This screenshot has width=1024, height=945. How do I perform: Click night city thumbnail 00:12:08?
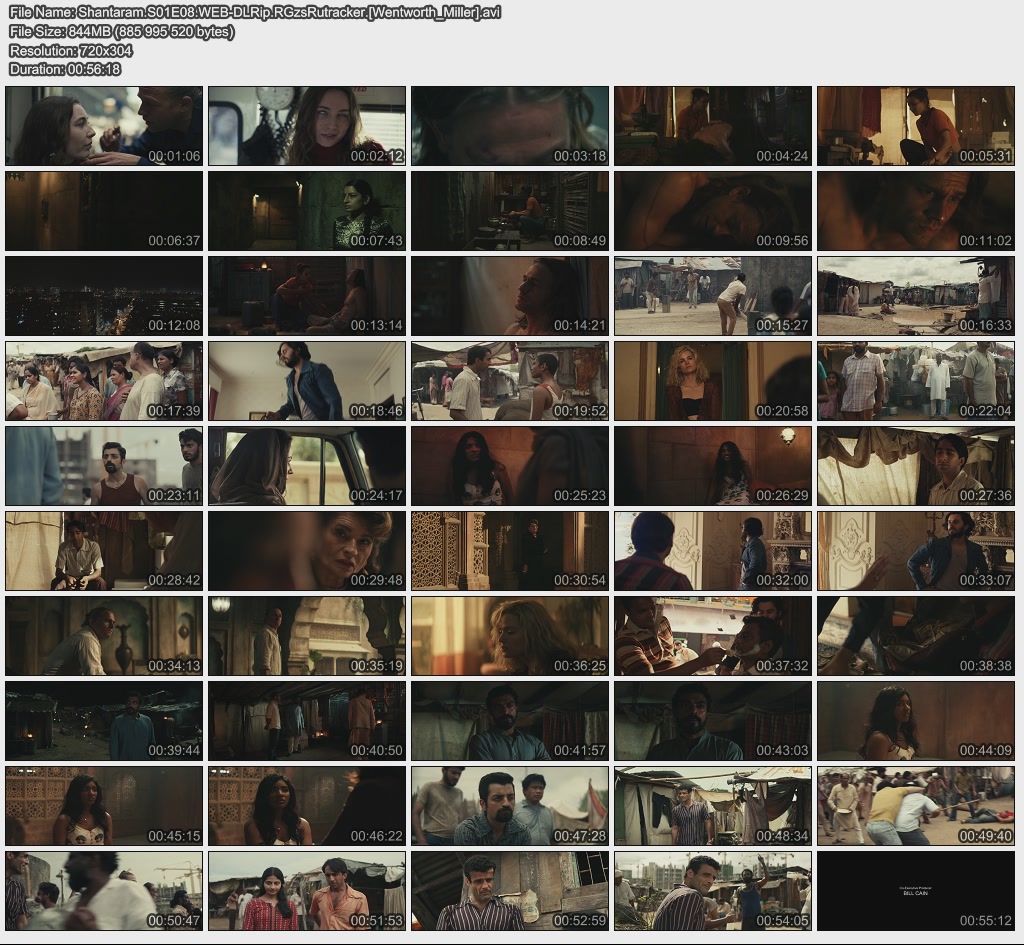104,296
